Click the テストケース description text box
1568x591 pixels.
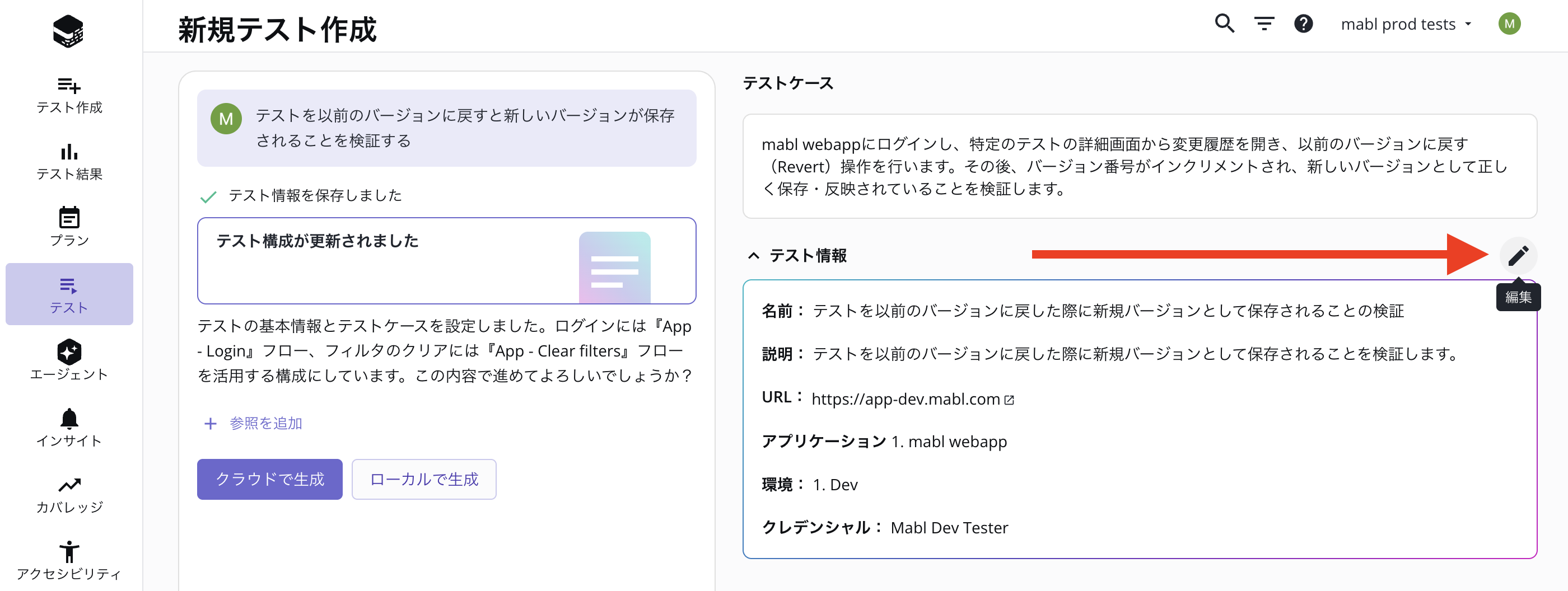1140,167
